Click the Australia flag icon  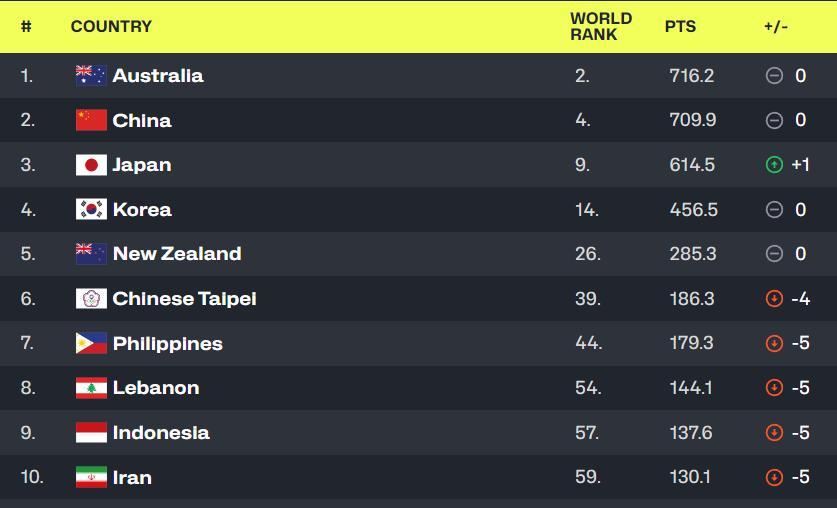91,76
